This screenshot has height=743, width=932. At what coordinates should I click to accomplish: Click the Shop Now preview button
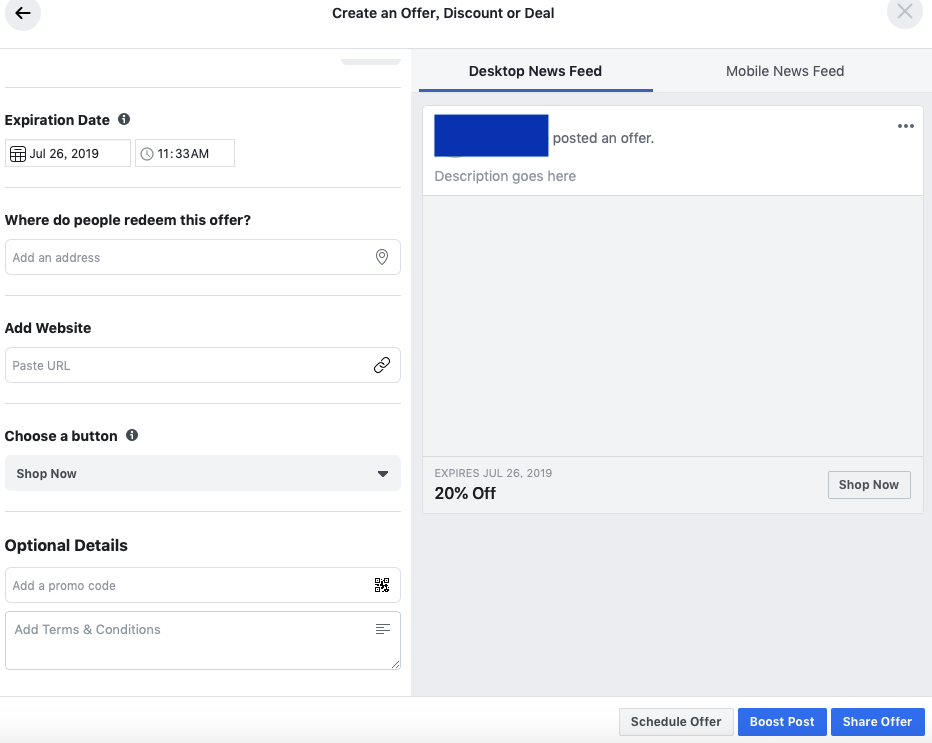point(868,485)
